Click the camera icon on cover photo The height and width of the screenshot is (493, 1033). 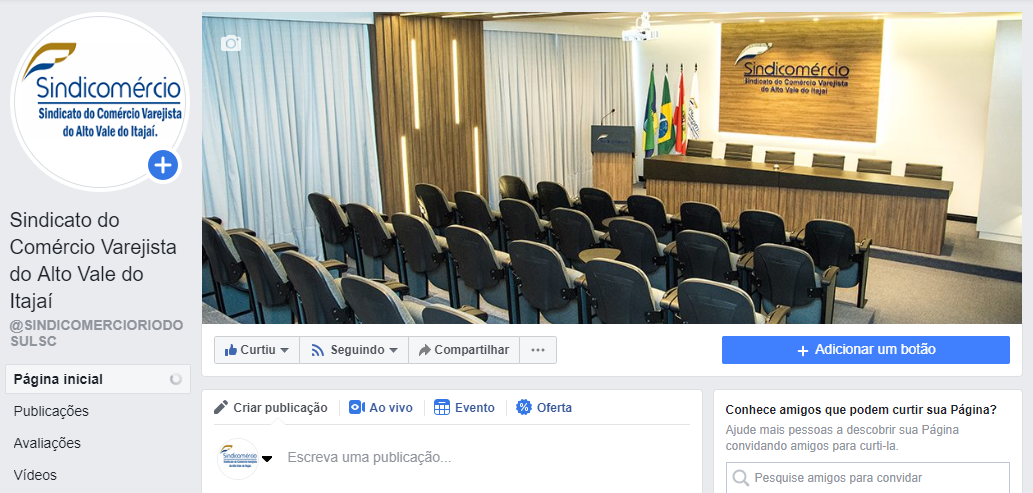pyautogui.click(x=231, y=44)
